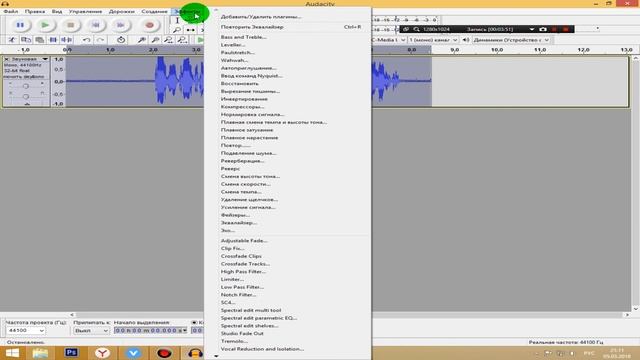
Task: Adjust the track gain slider
Action: point(26,86)
